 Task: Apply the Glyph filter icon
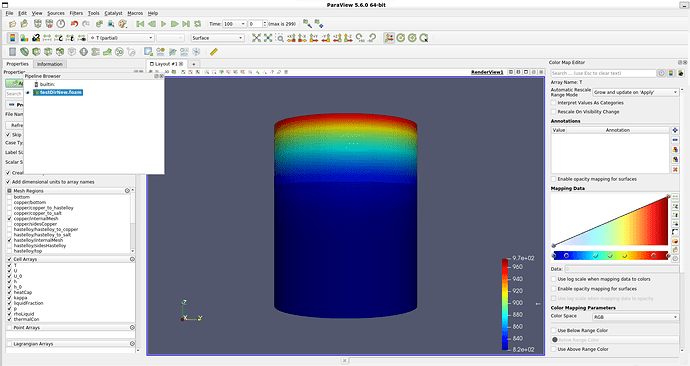pyautogui.click(x=84, y=52)
